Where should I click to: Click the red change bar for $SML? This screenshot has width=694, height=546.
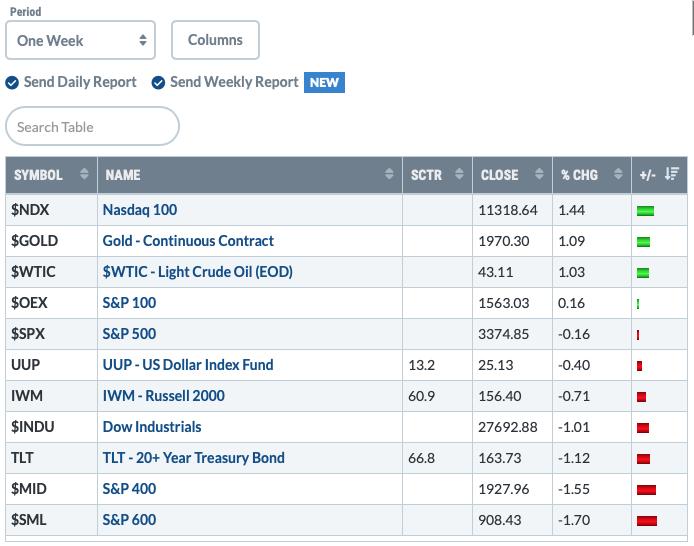647,521
